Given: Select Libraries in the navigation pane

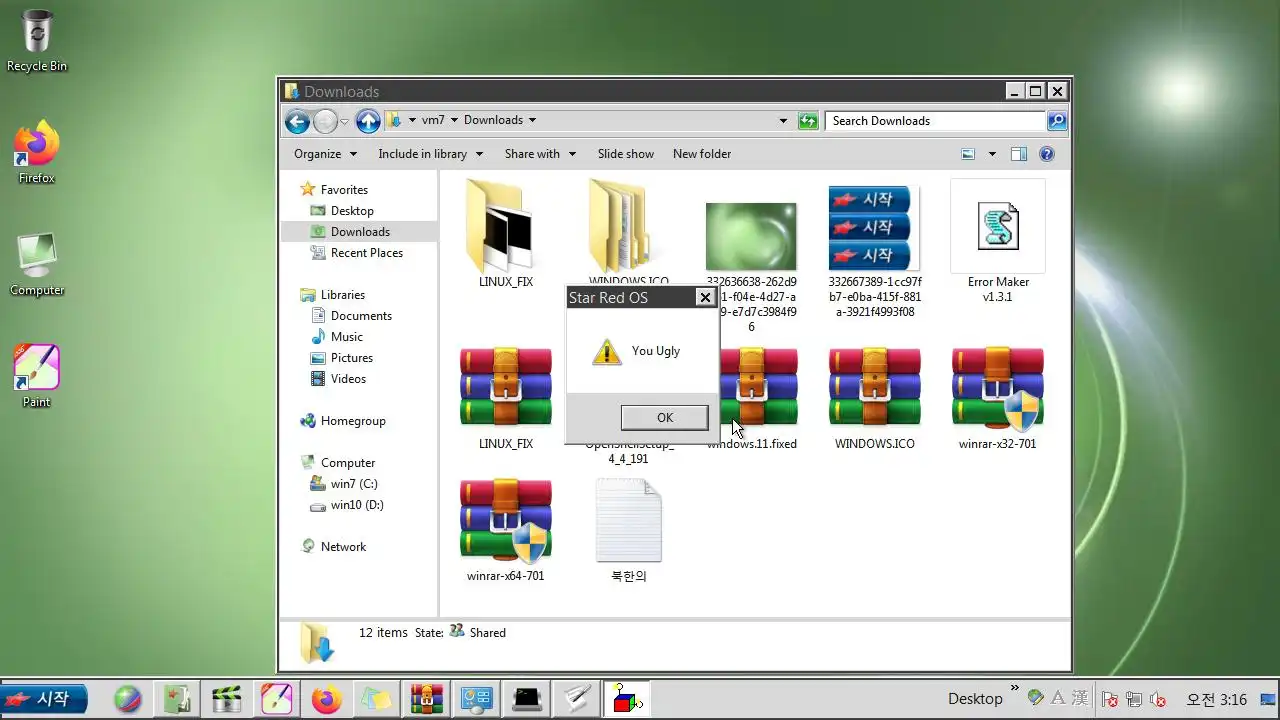Looking at the screenshot, I should (342, 295).
